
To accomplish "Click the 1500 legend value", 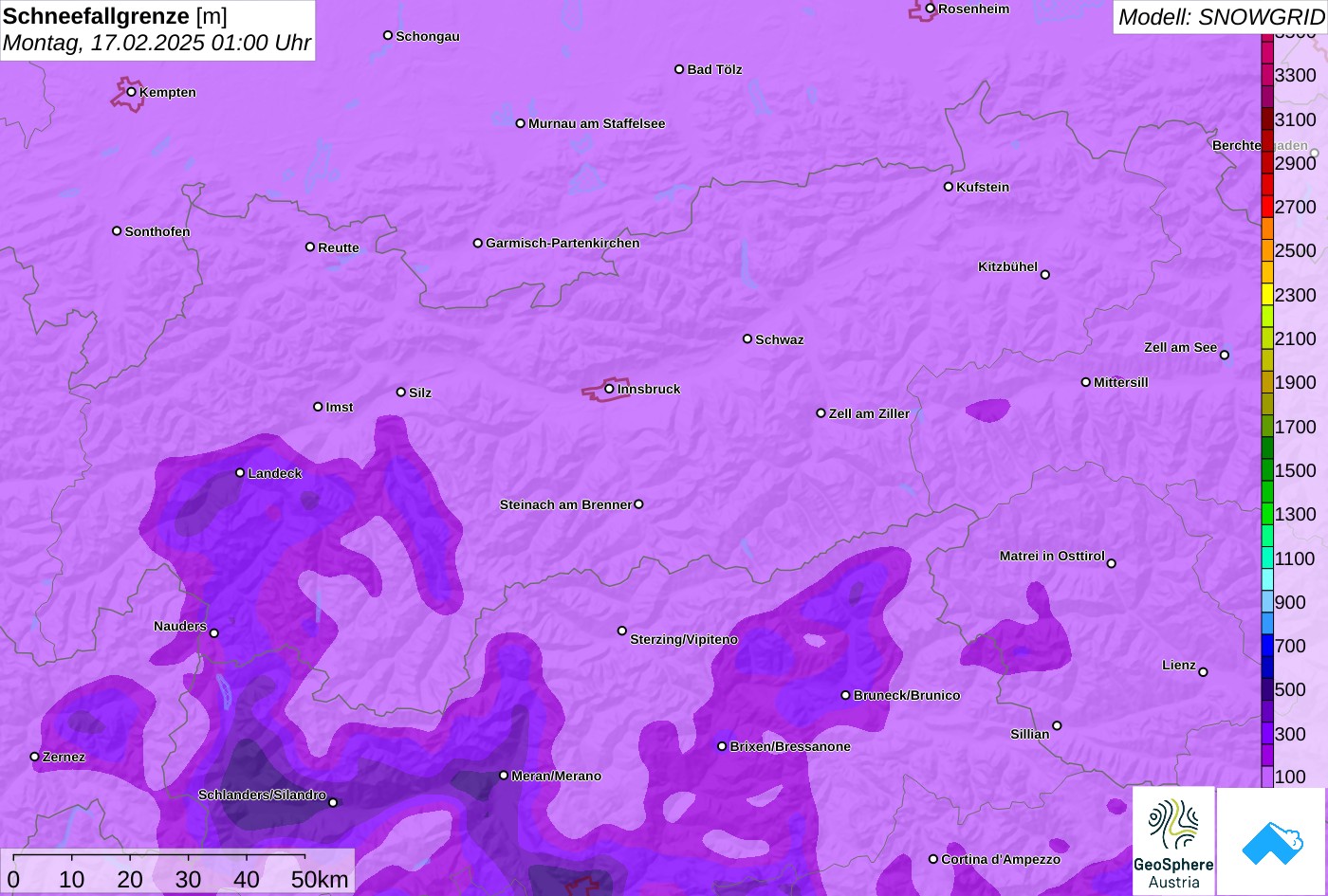I will pyautogui.click(x=1296, y=470).
